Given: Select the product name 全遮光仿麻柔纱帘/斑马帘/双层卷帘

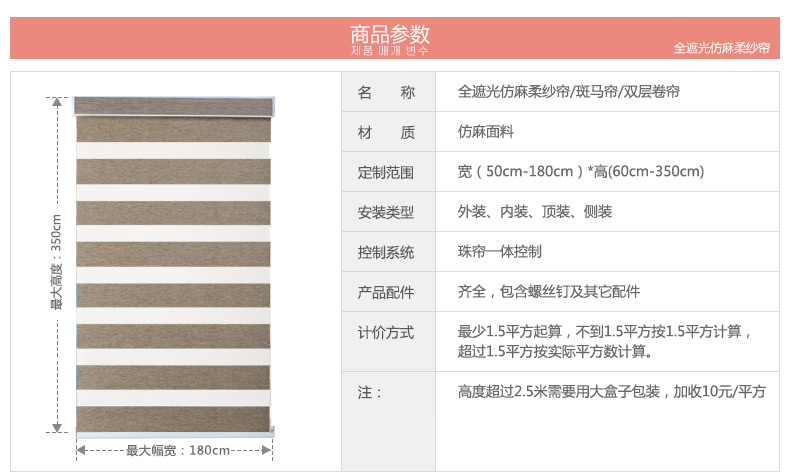Looking at the screenshot, I should point(568,92).
